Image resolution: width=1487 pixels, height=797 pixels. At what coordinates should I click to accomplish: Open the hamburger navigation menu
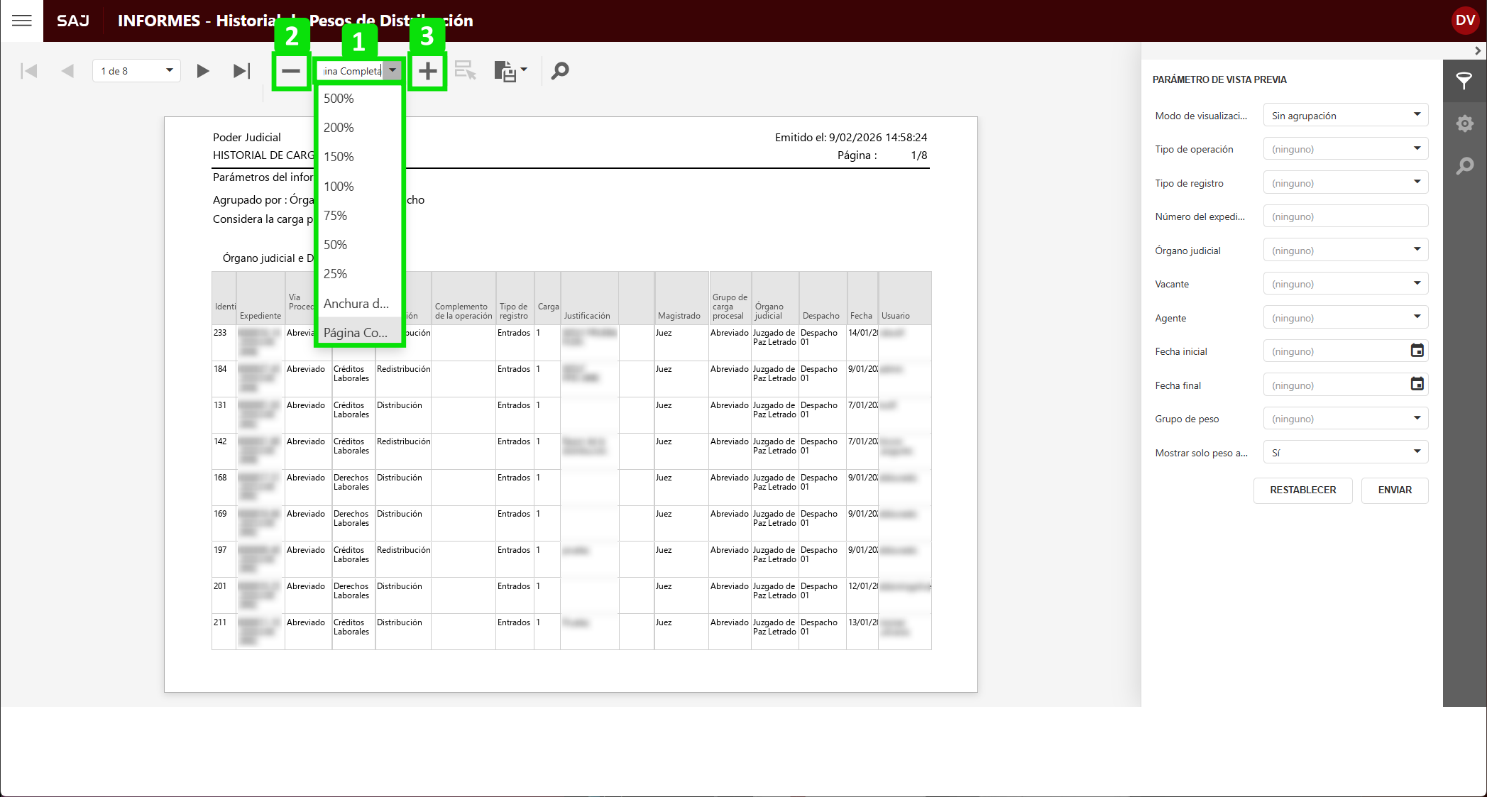[21, 21]
